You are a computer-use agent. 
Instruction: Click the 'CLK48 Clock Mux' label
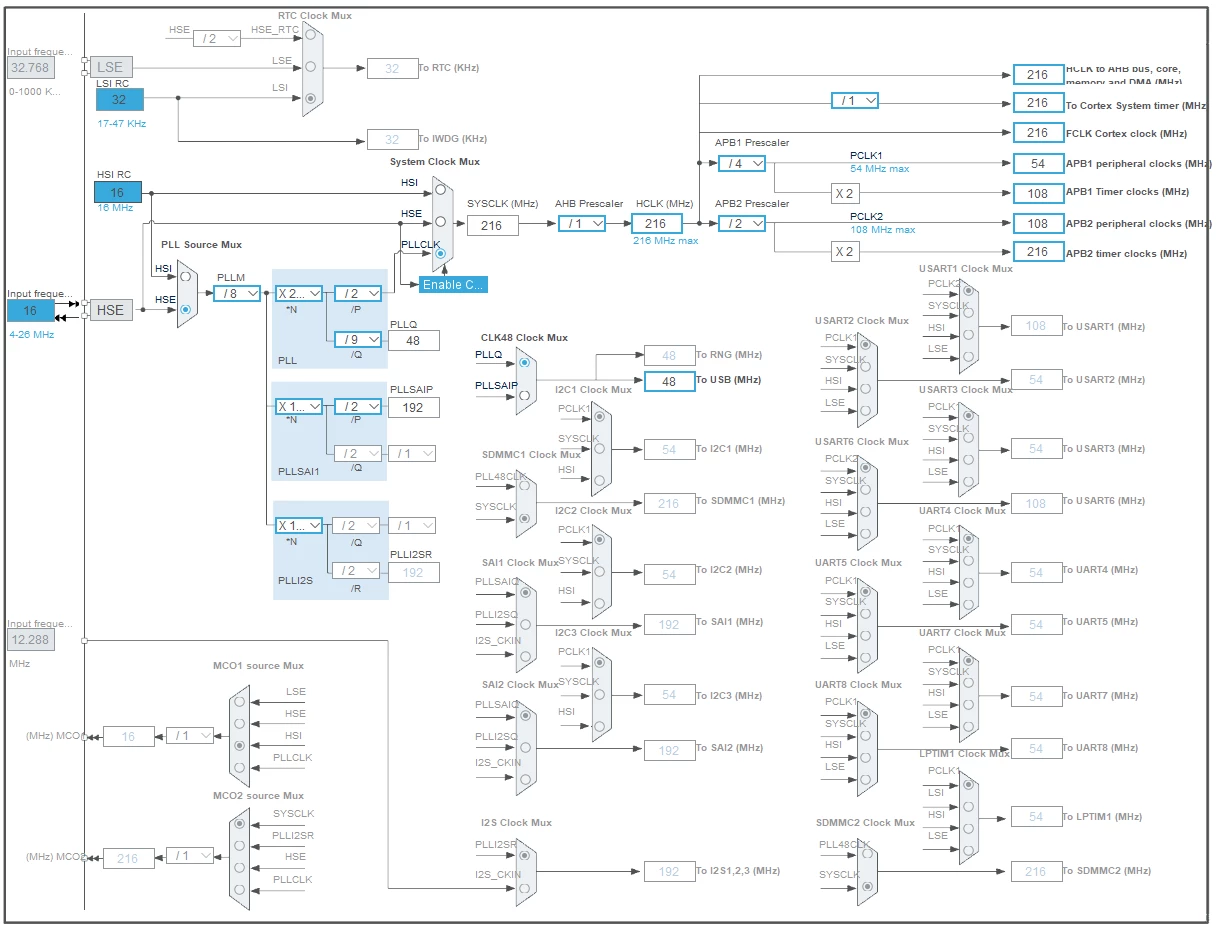coord(524,338)
